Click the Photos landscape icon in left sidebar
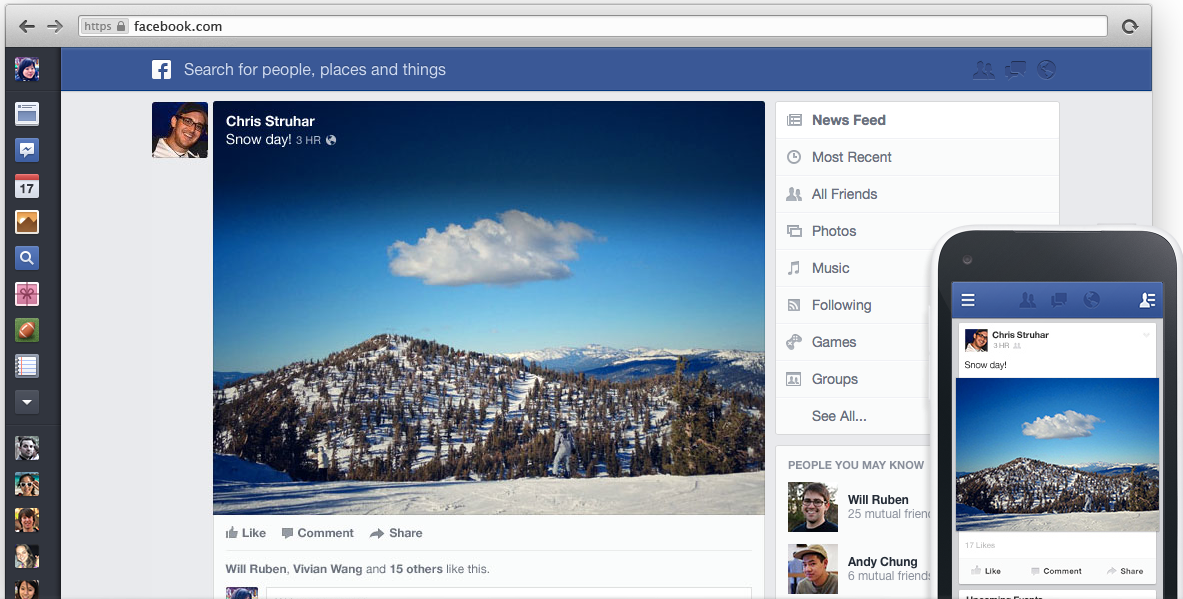This screenshot has width=1183, height=599. coord(27,222)
